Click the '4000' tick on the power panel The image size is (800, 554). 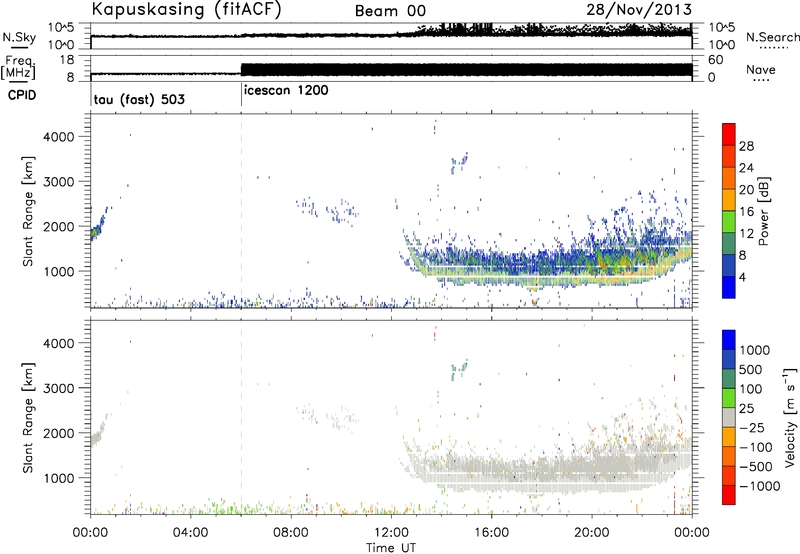point(59,137)
